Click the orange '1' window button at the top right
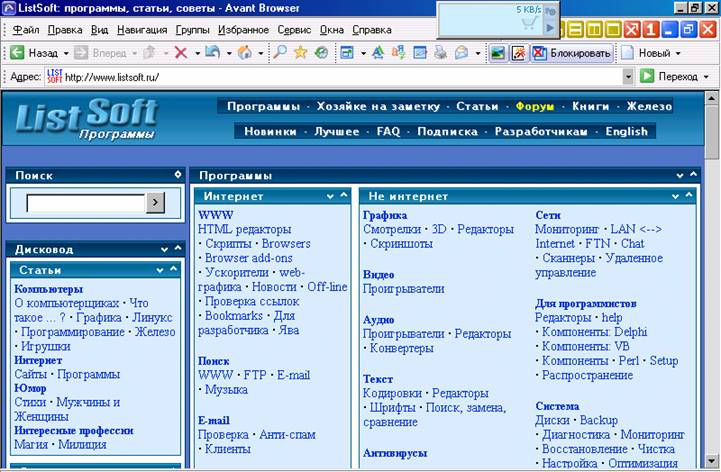The width and height of the screenshot is (721, 472). pos(650,30)
